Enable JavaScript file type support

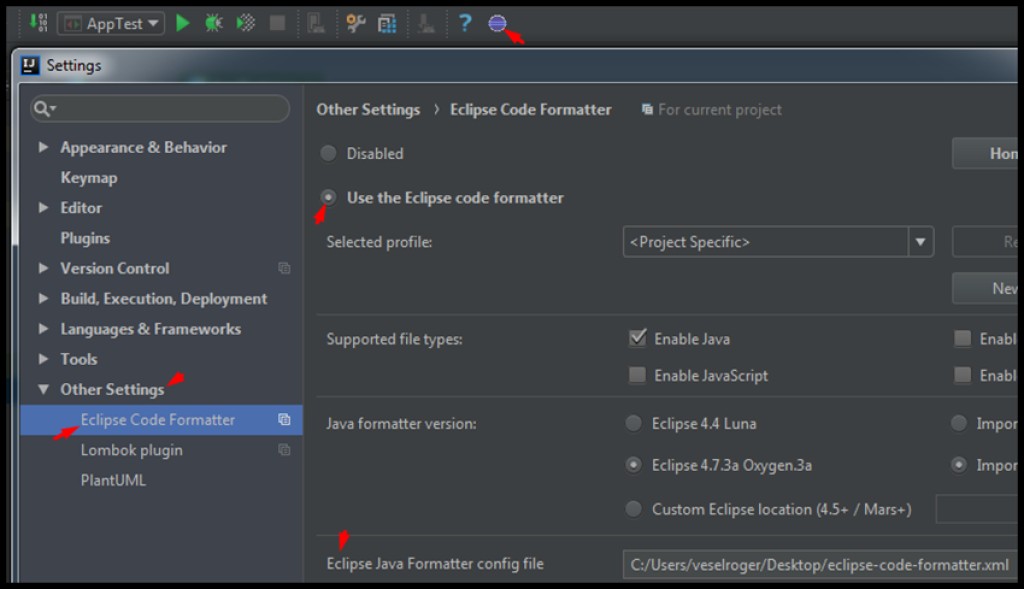[x=637, y=375]
